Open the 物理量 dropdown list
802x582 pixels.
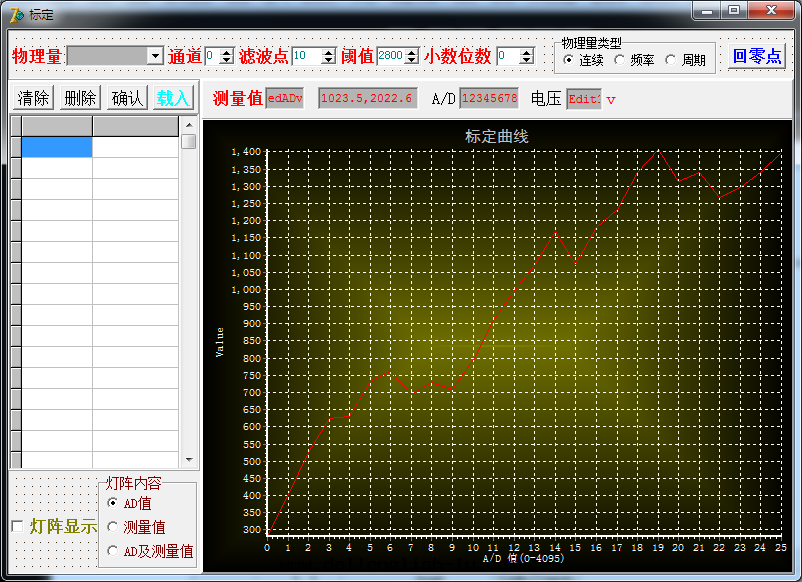point(155,56)
